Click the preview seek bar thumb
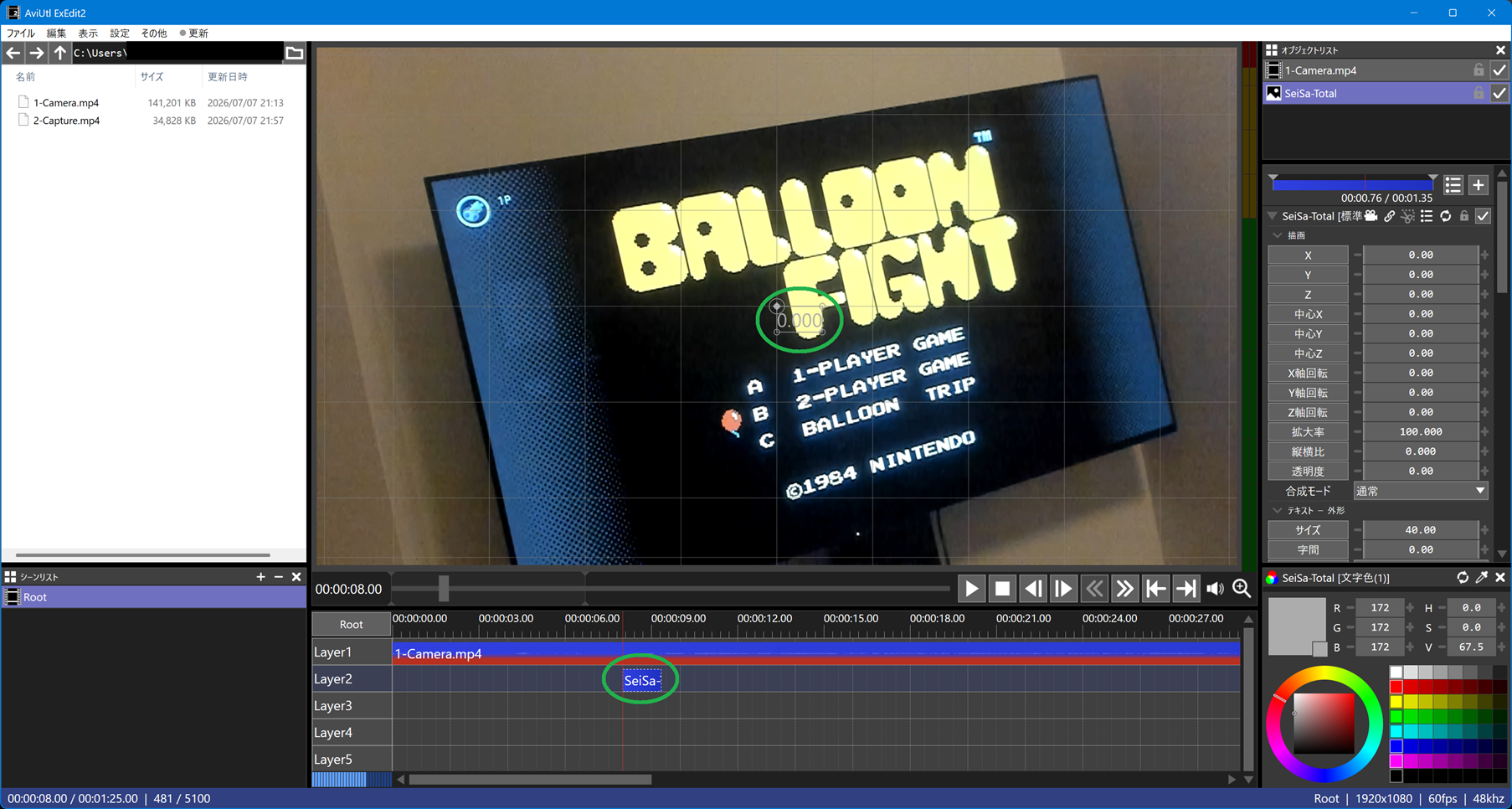 pos(444,588)
